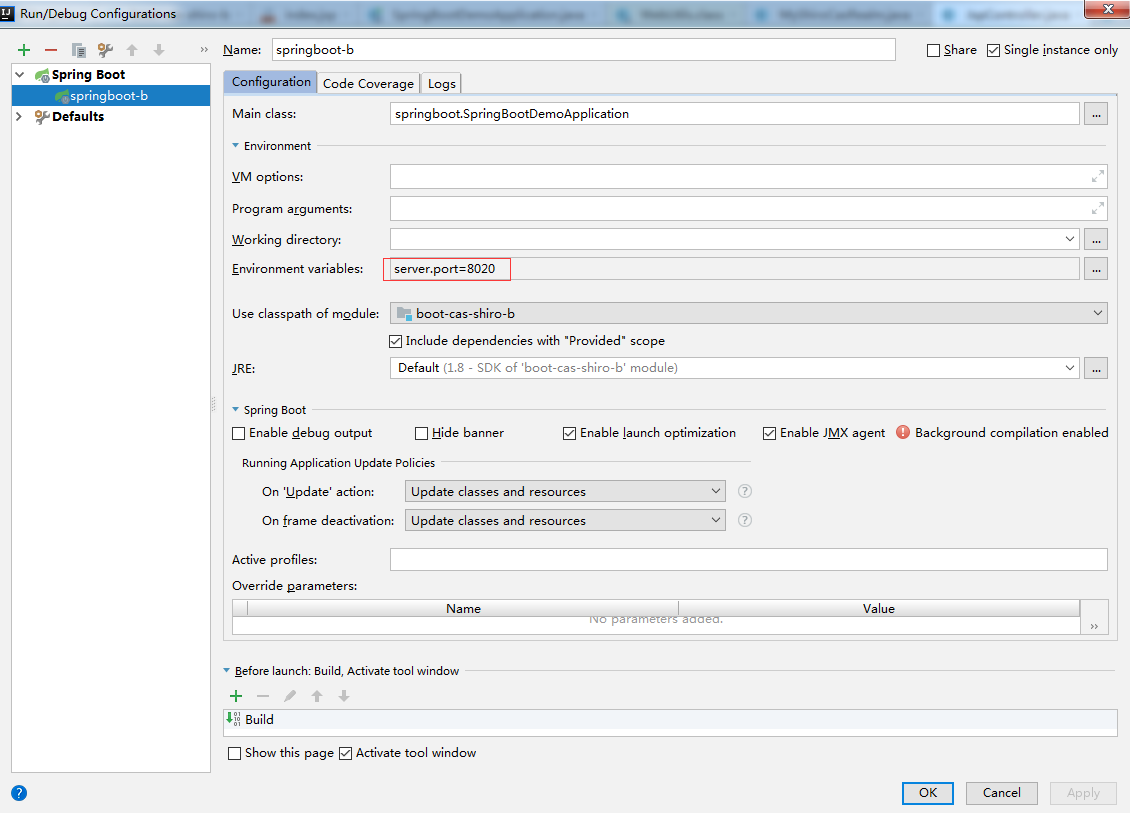Check the Hide banner option
1130x813 pixels.
tap(421, 432)
